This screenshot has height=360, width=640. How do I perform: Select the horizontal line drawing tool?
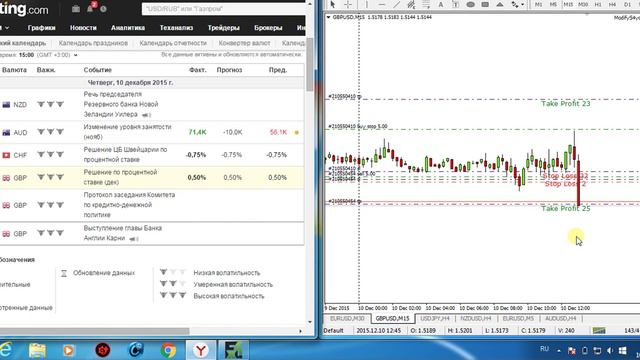(382, 4)
